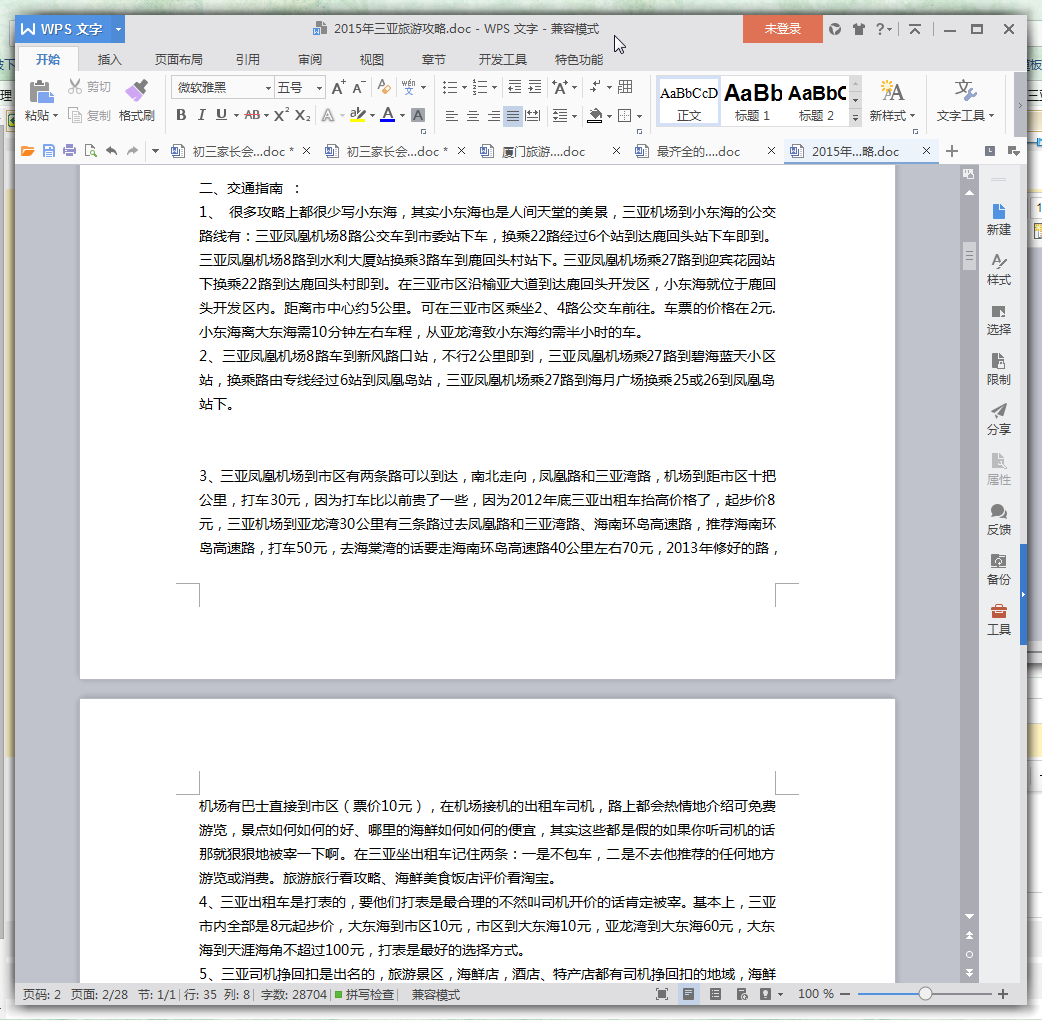Switch to outline view in status bar
This screenshot has height=1020, width=1042.
715,994
